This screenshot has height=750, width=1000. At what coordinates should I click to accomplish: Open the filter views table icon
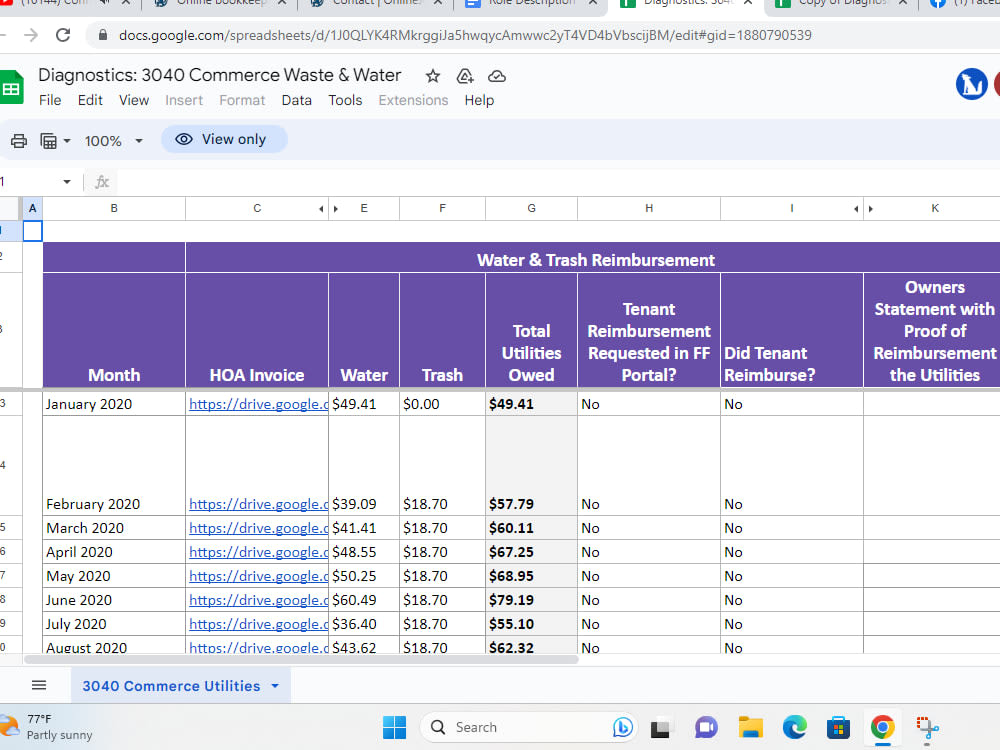click(55, 140)
